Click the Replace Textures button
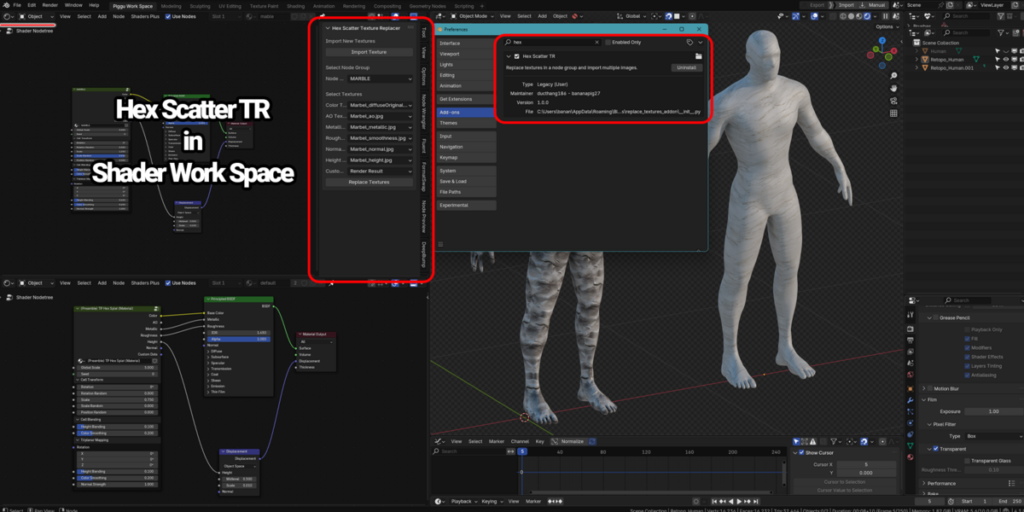Viewport: 1024px width, 512px height. [x=369, y=182]
